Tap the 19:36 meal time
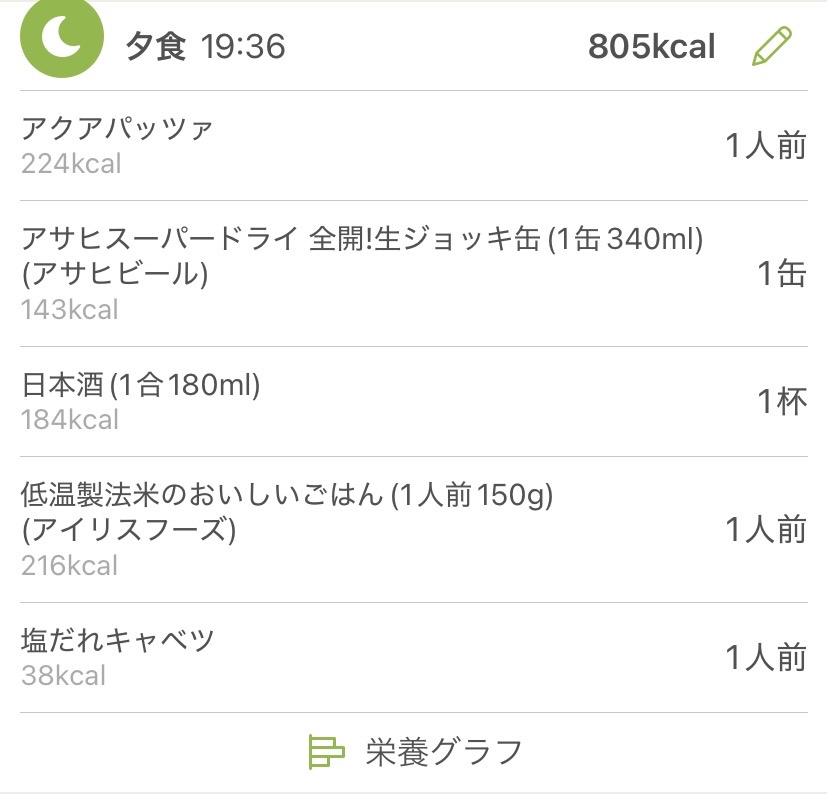Viewport: 827px width, 794px height. click(243, 46)
